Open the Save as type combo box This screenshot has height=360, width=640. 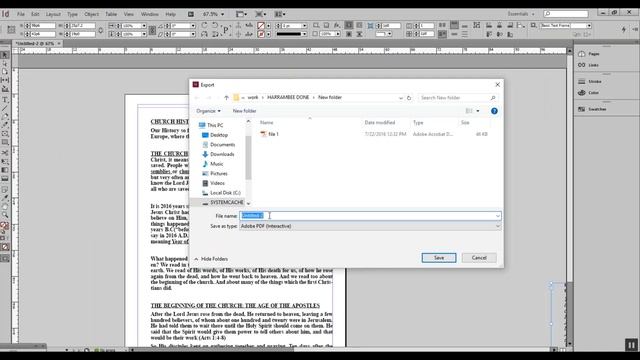[x=370, y=226]
